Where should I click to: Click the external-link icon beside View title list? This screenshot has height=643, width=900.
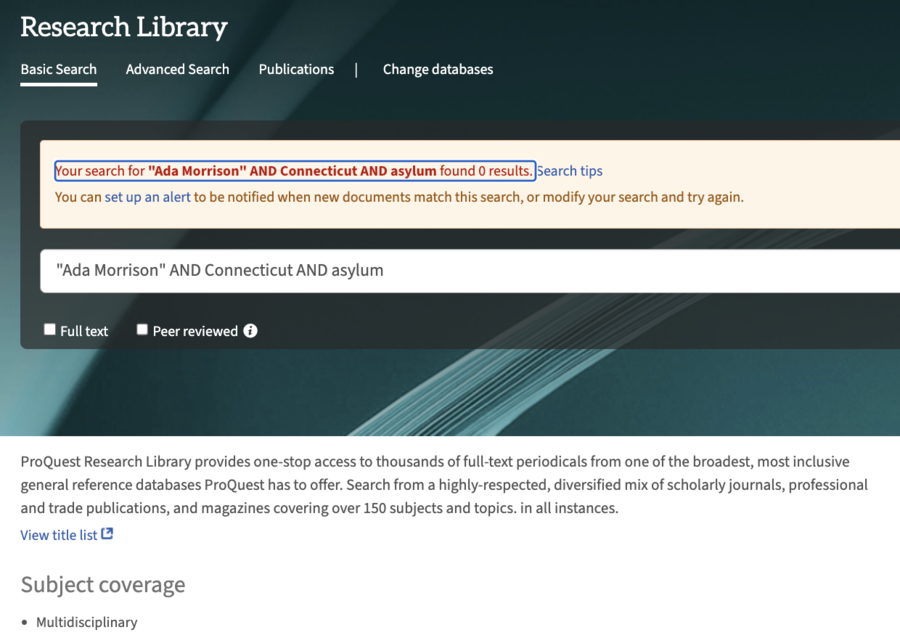(x=110, y=535)
